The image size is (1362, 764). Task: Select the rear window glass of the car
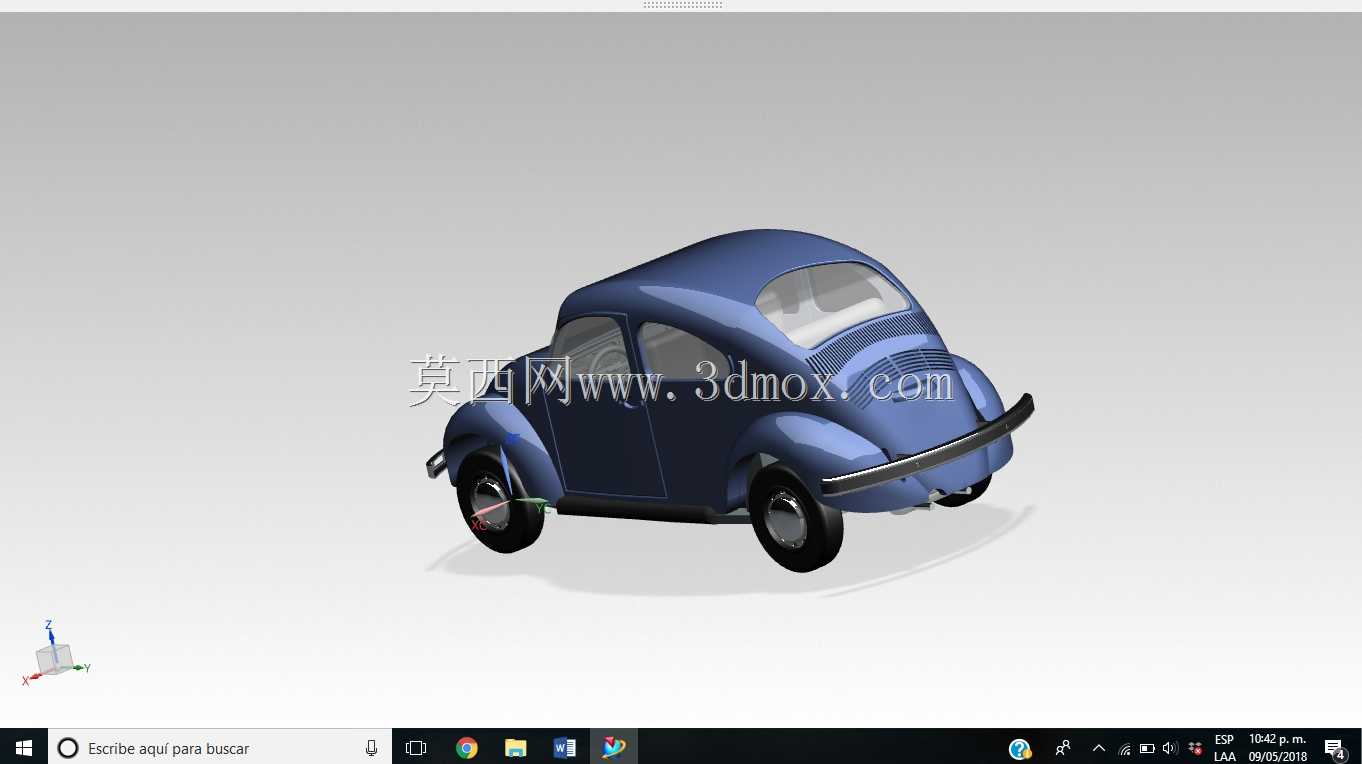pyautogui.click(x=831, y=303)
